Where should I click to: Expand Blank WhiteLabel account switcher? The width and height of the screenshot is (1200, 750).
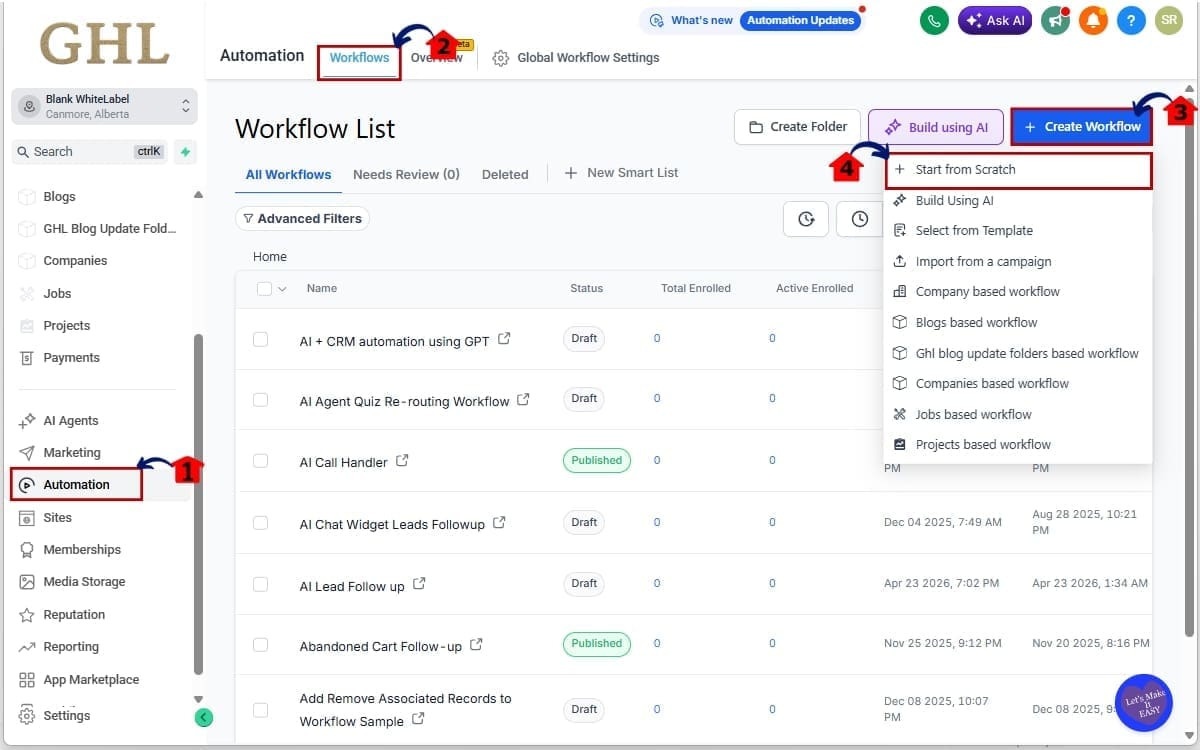tap(105, 107)
